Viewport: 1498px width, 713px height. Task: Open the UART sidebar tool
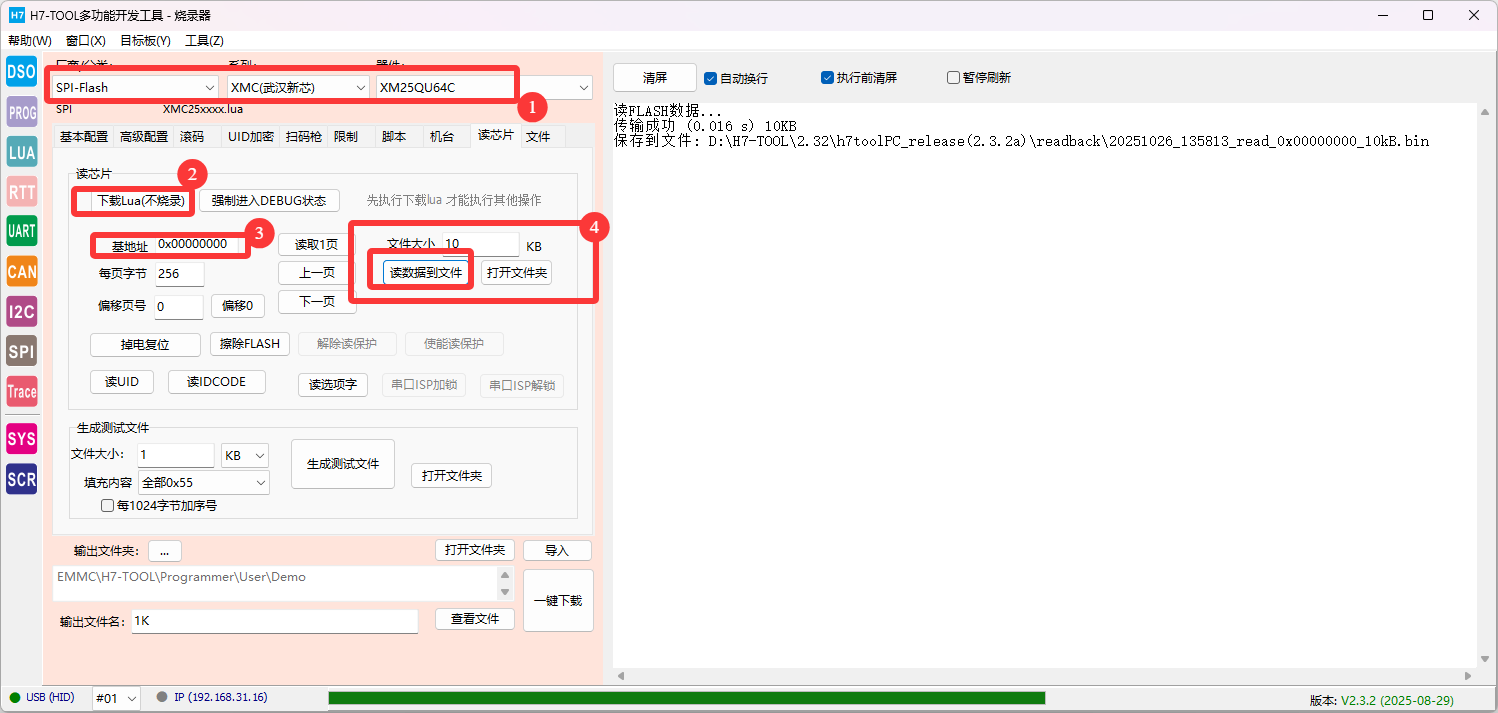tap(21, 231)
